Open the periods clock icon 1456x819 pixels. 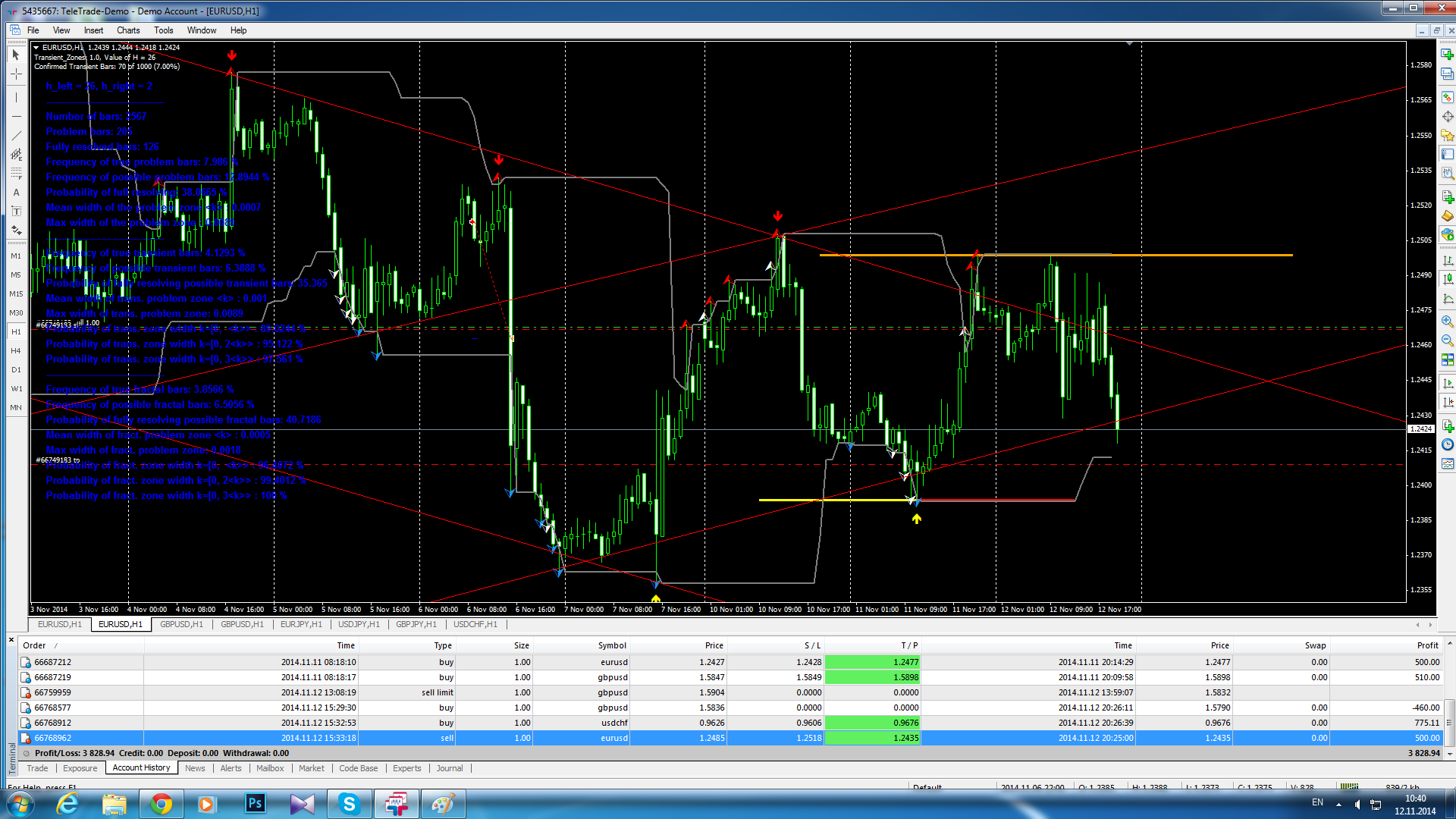pyautogui.click(x=1447, y=445)
